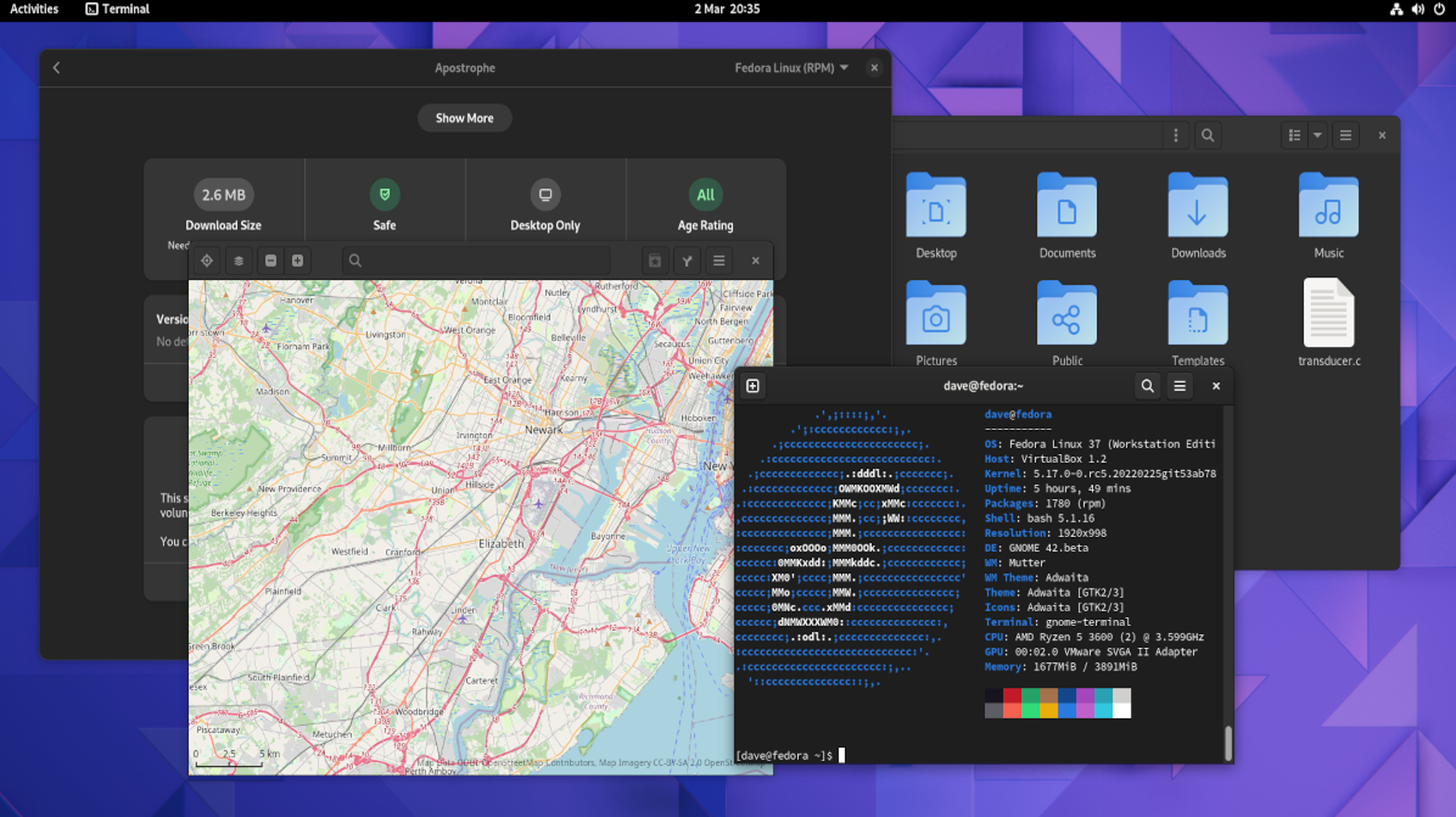Screen dimensions: 1456x817
Task: Click the Safe rating icon in app listing
Action: coord(384,194)
